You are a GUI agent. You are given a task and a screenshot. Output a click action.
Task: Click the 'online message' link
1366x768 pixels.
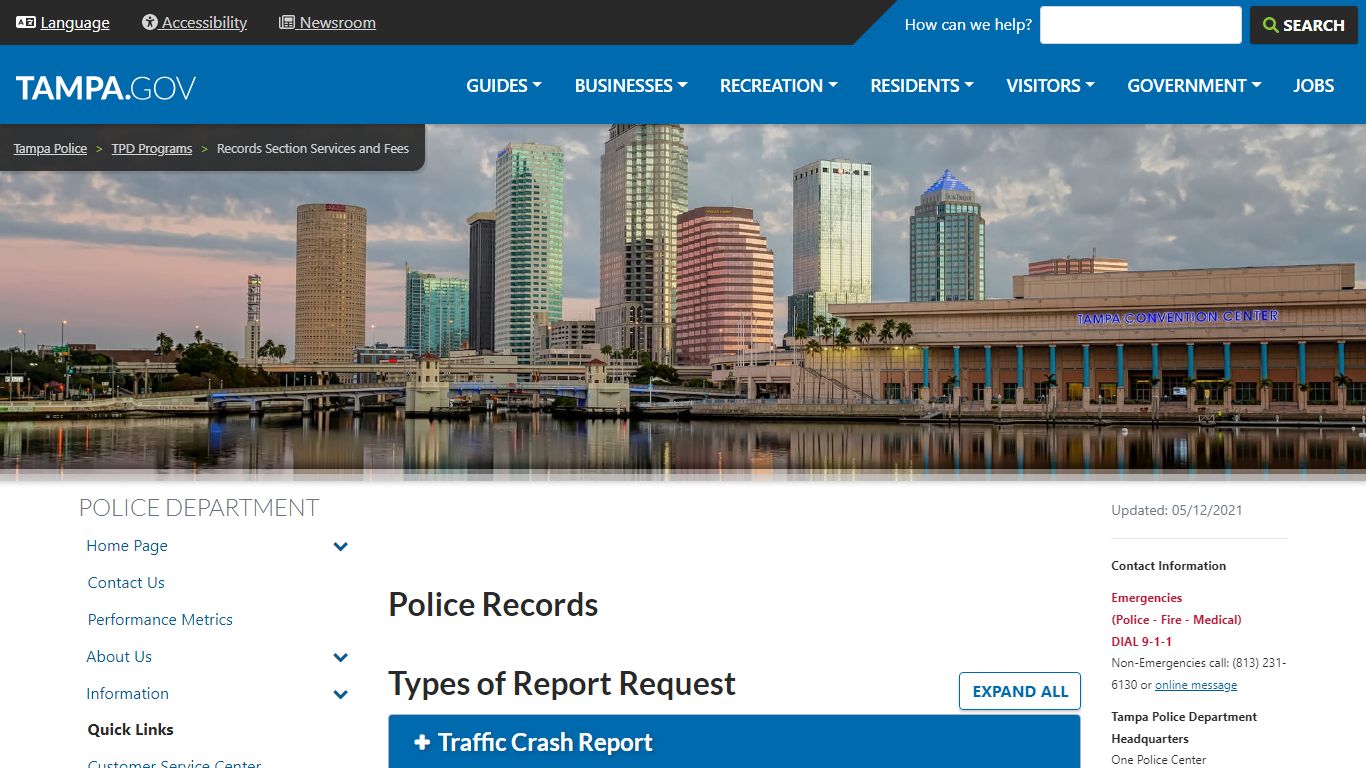[x=1196, y=685]
